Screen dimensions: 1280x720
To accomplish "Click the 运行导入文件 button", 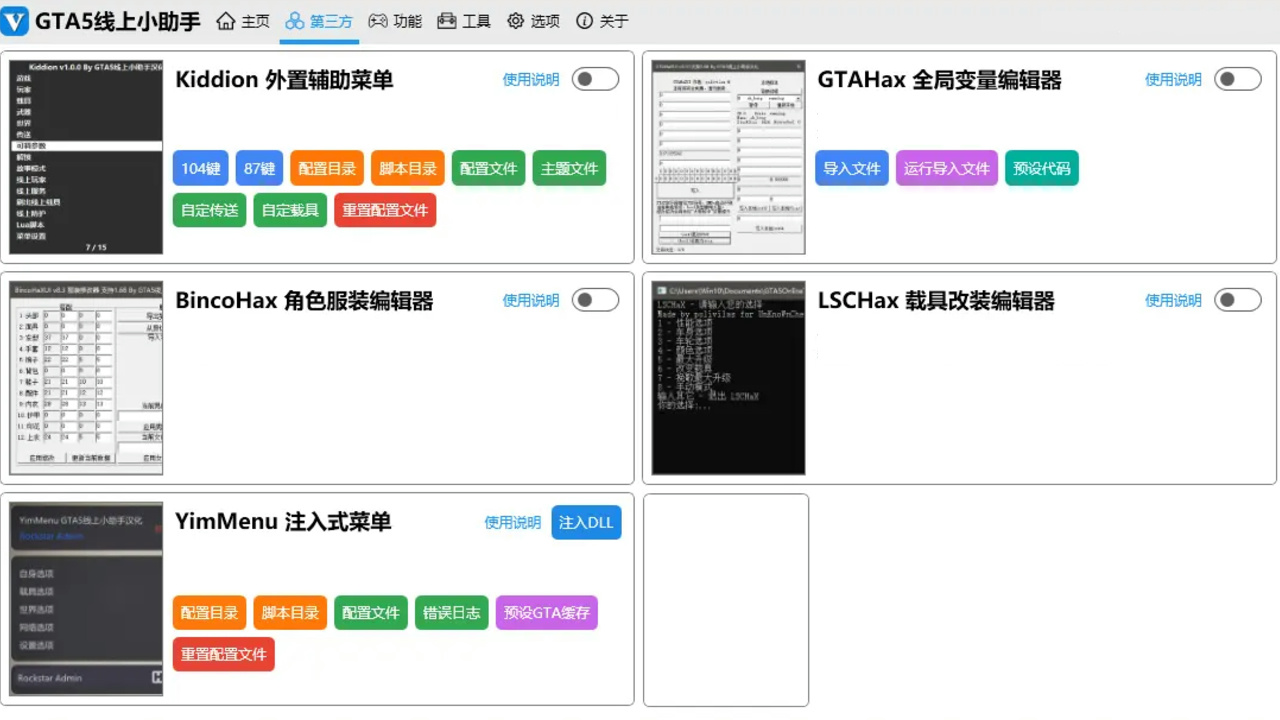I will pyautogui.click(x=947, y=168).
